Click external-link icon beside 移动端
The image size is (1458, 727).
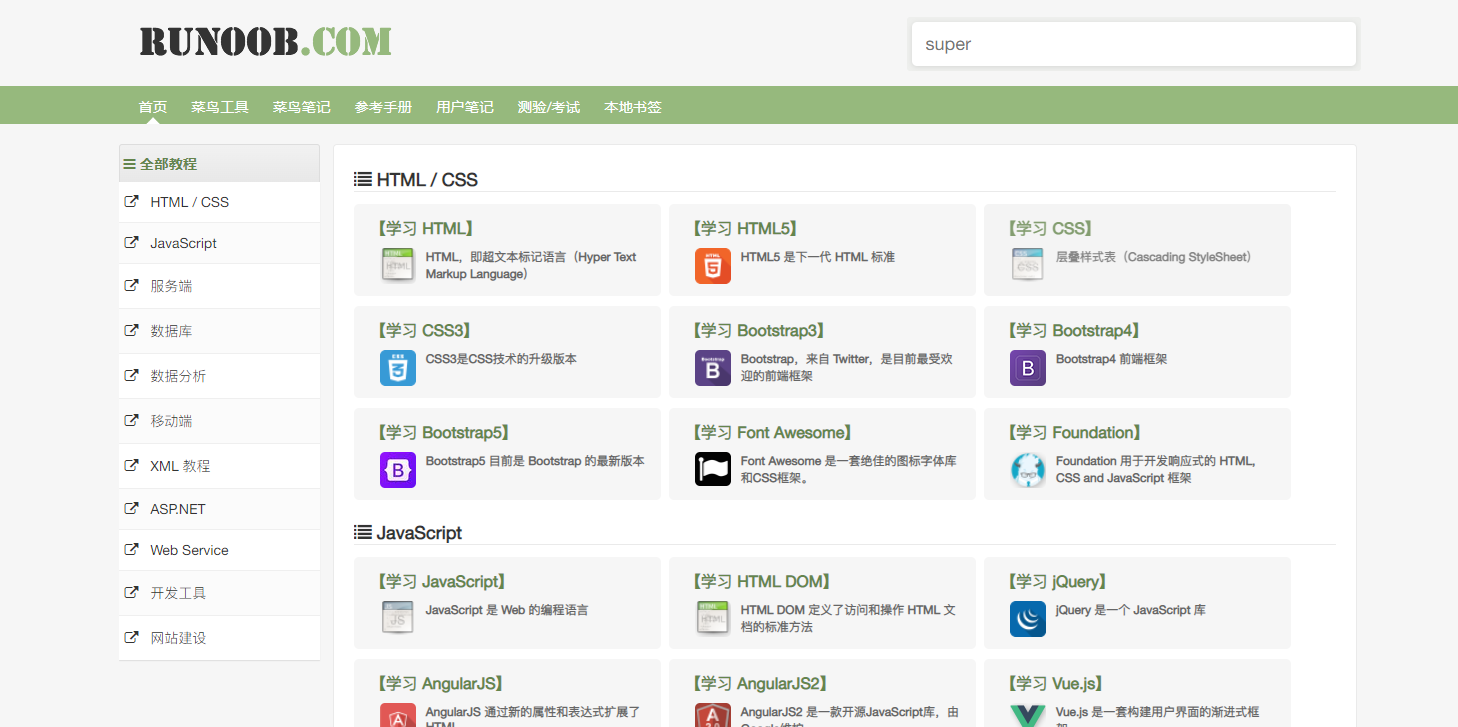click(131, 420)
